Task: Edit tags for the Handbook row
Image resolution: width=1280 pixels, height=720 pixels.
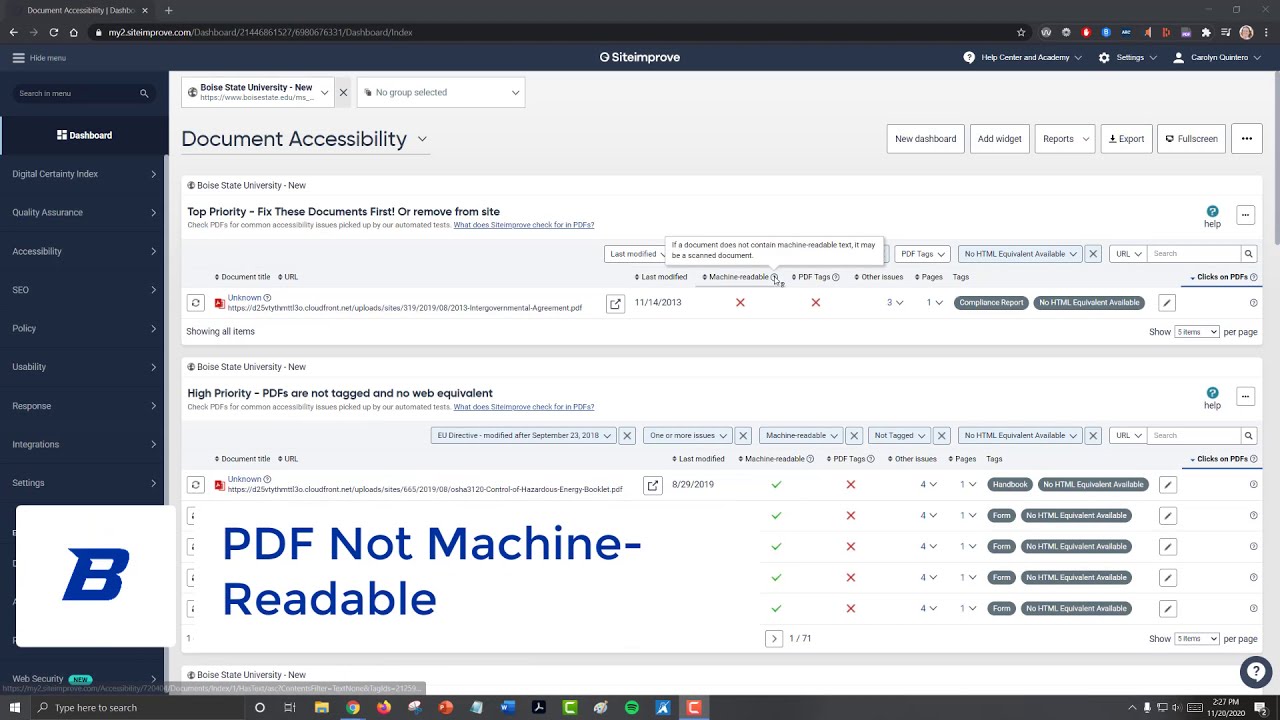Action: click(1167, 485)
